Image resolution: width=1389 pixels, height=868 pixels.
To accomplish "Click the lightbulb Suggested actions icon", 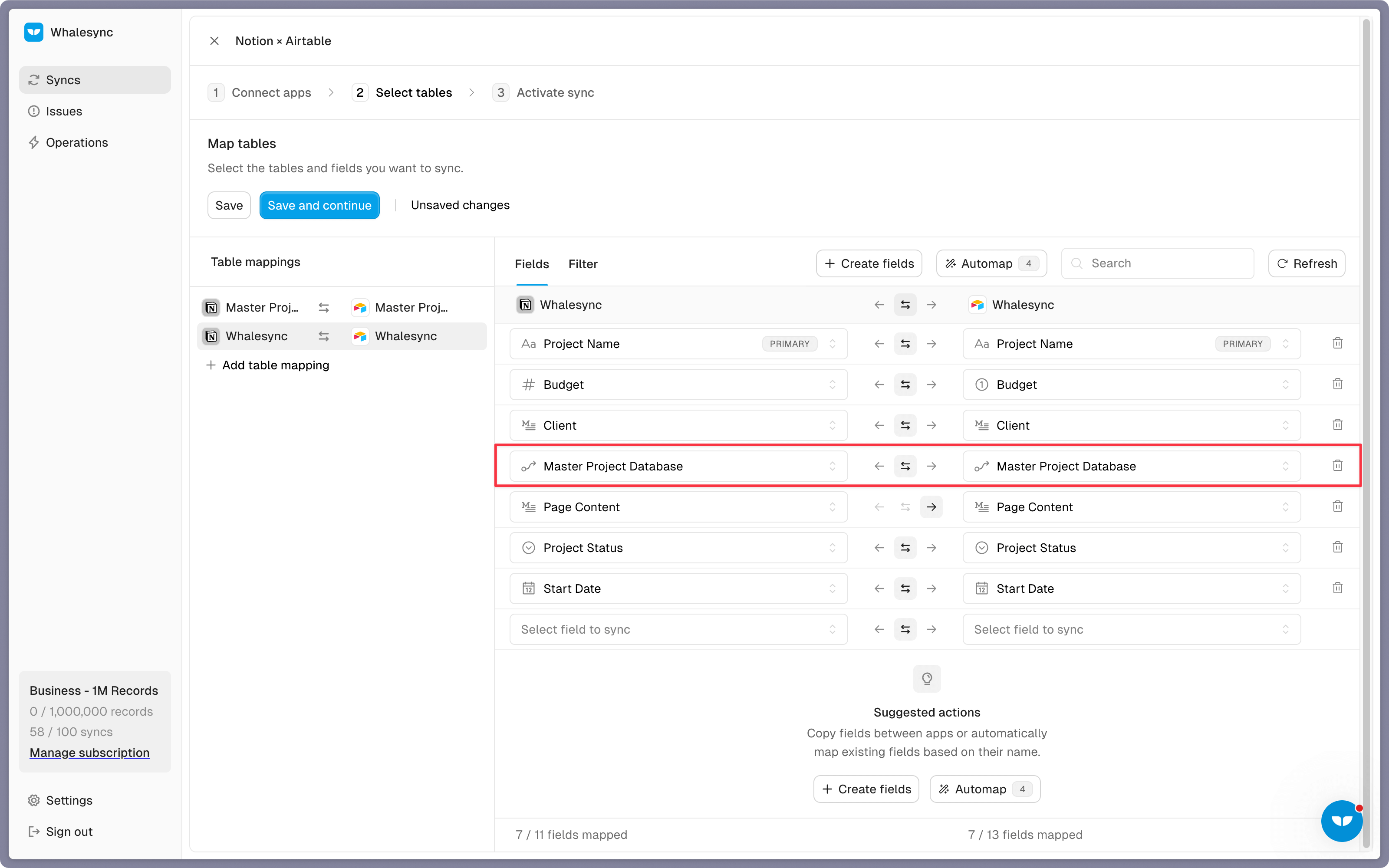I will 926,679.
